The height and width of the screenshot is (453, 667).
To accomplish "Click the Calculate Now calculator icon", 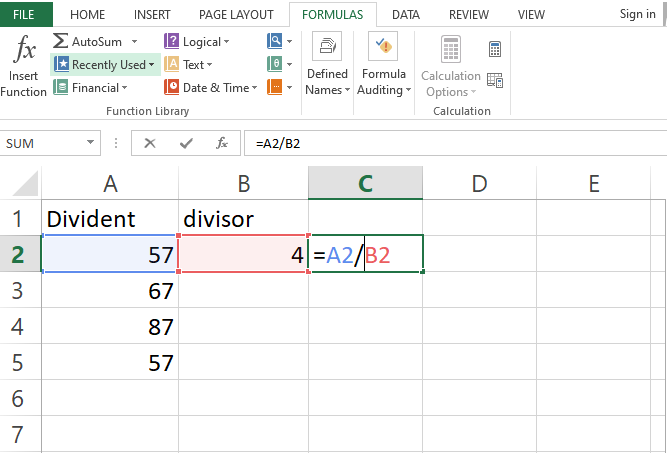I will tap(495, 49).
